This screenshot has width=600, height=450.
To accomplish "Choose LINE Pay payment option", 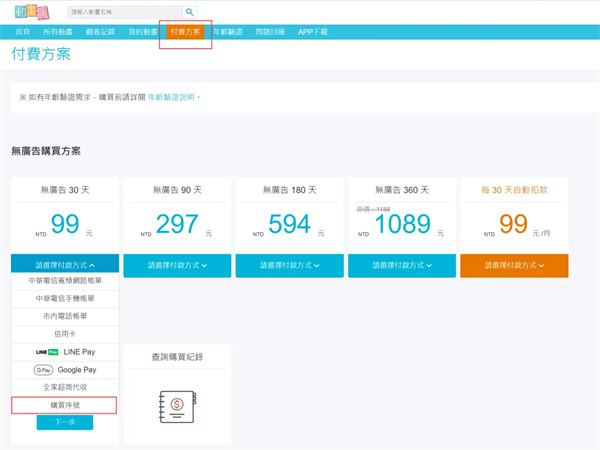I will coord(65,352).
